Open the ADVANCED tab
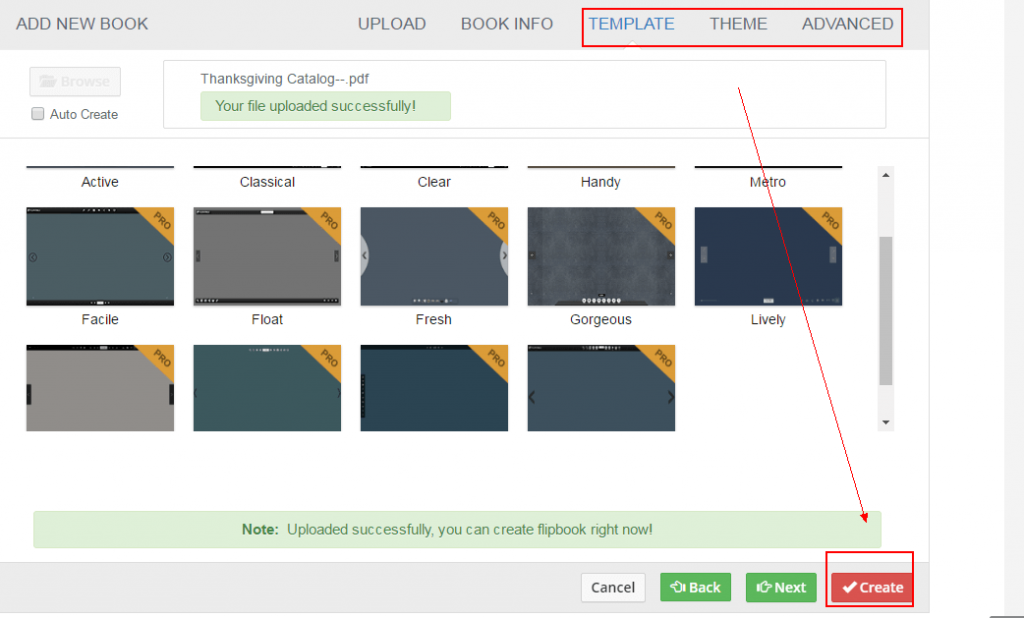This screenshot has height=618, width=1024. (848, 23)
